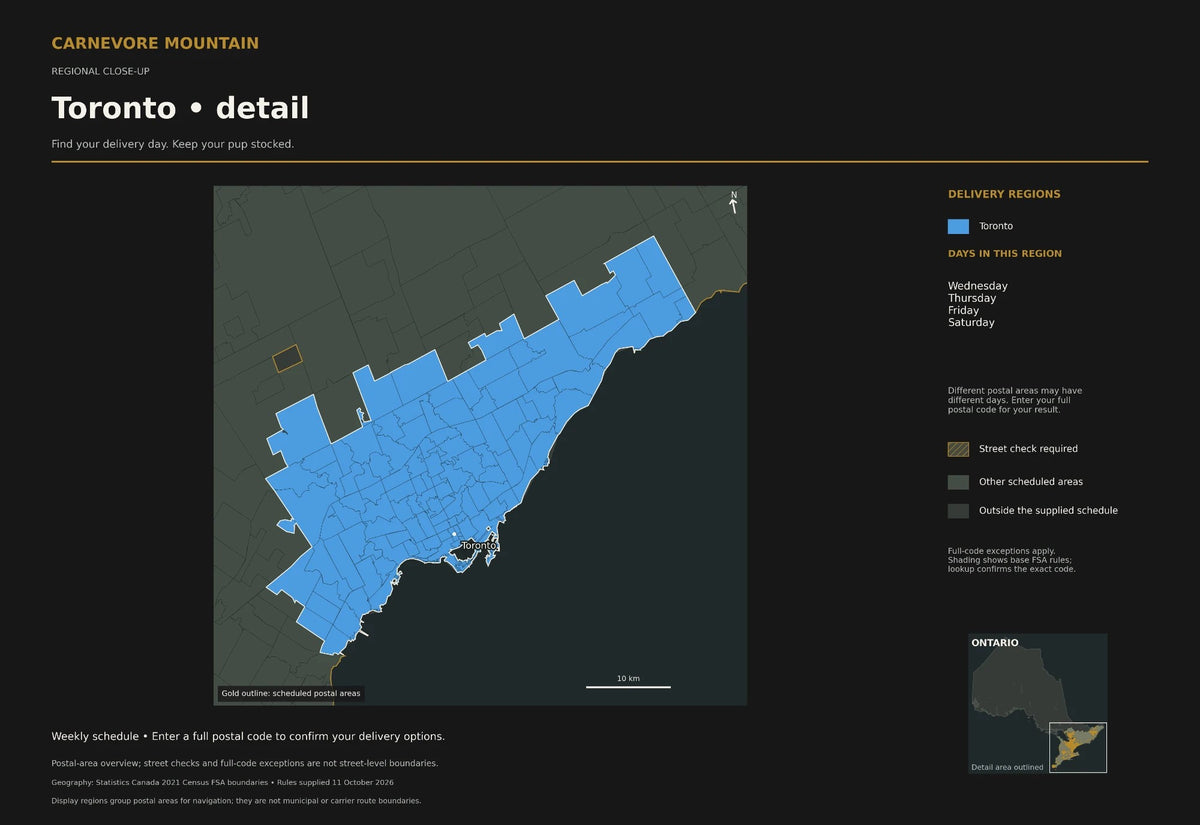Click the detail area outline box in inset
The image size is (1200, 825).
tap(1078, 748)
